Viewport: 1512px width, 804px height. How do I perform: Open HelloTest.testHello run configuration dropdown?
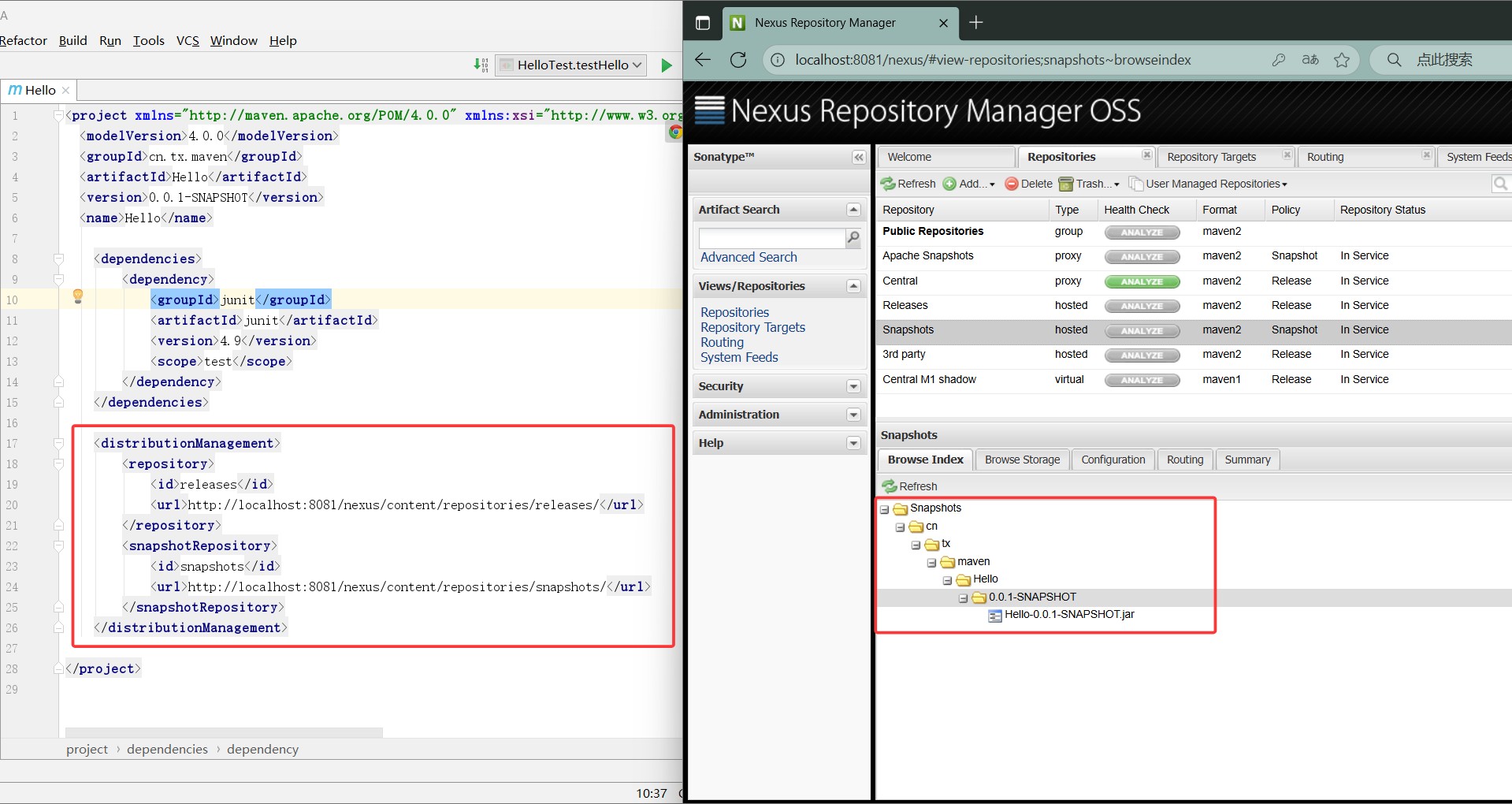pos(571,65)
